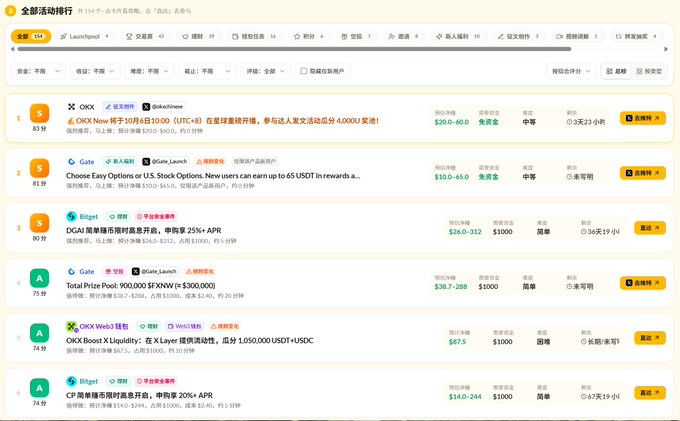Click the right scroll arrow under tabs
The image size is (680, 421).
pyautogui.click(x=666, y=49)
